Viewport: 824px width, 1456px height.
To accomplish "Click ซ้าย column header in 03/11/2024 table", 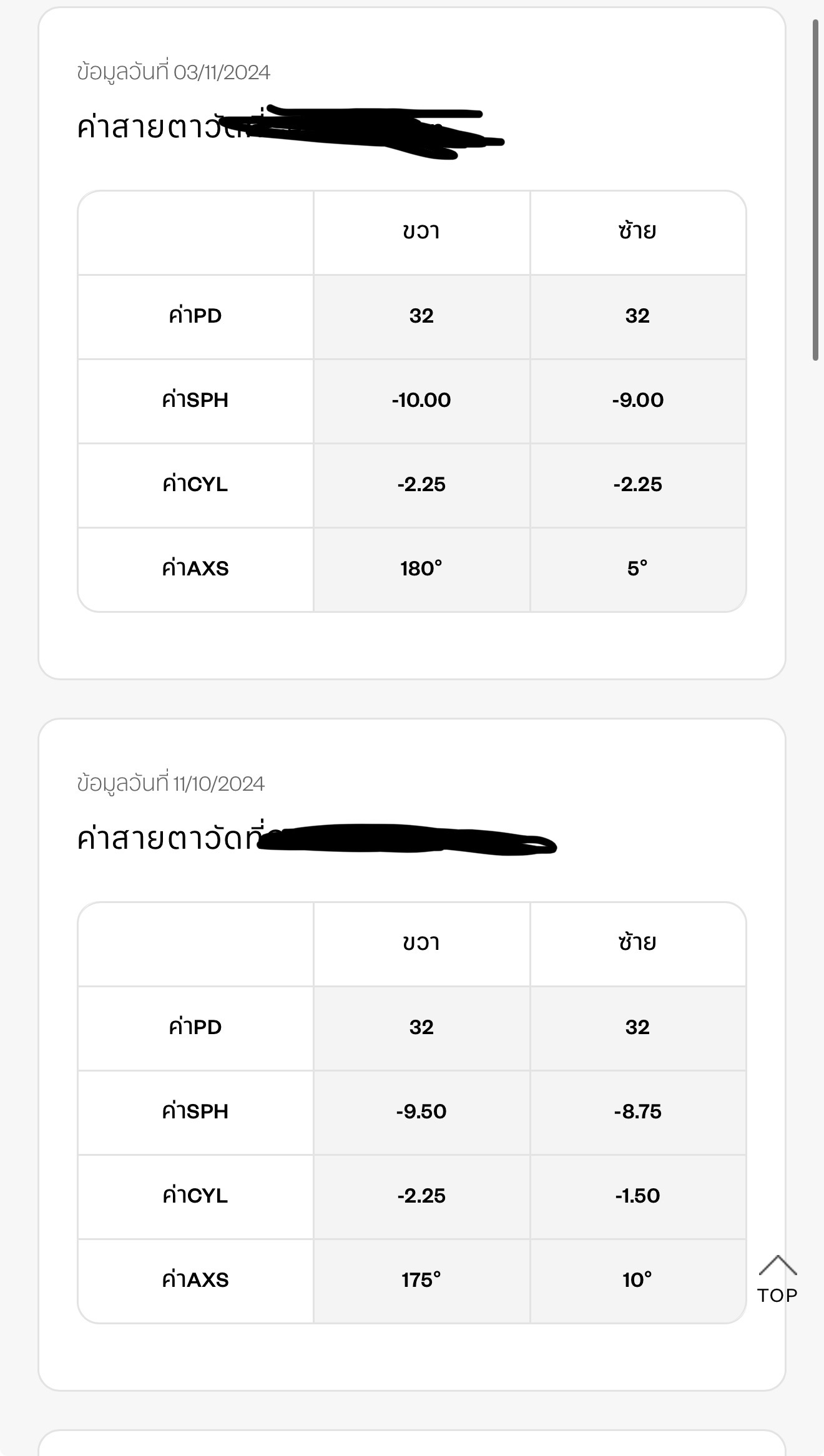I will (x=637, y=232).
